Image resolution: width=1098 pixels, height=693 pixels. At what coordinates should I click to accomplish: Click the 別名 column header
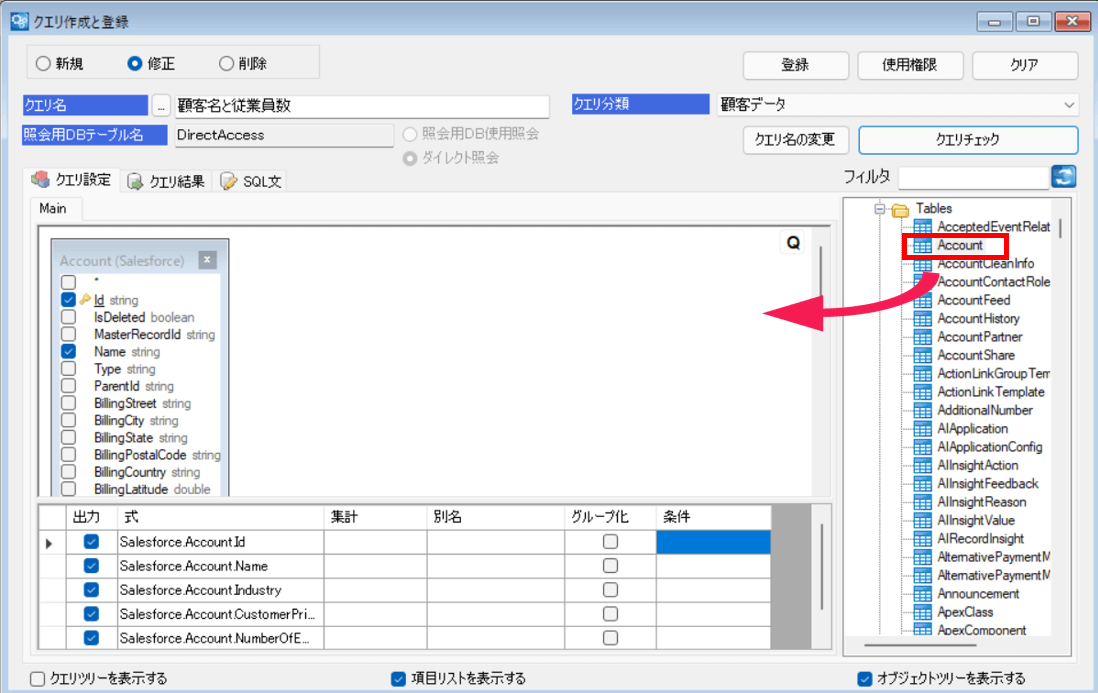click(x=496, y=517)
